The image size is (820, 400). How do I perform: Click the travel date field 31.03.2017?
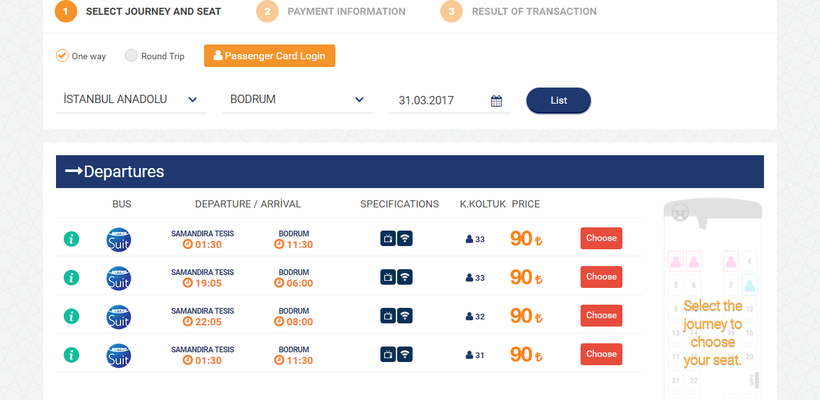point(438,101)
